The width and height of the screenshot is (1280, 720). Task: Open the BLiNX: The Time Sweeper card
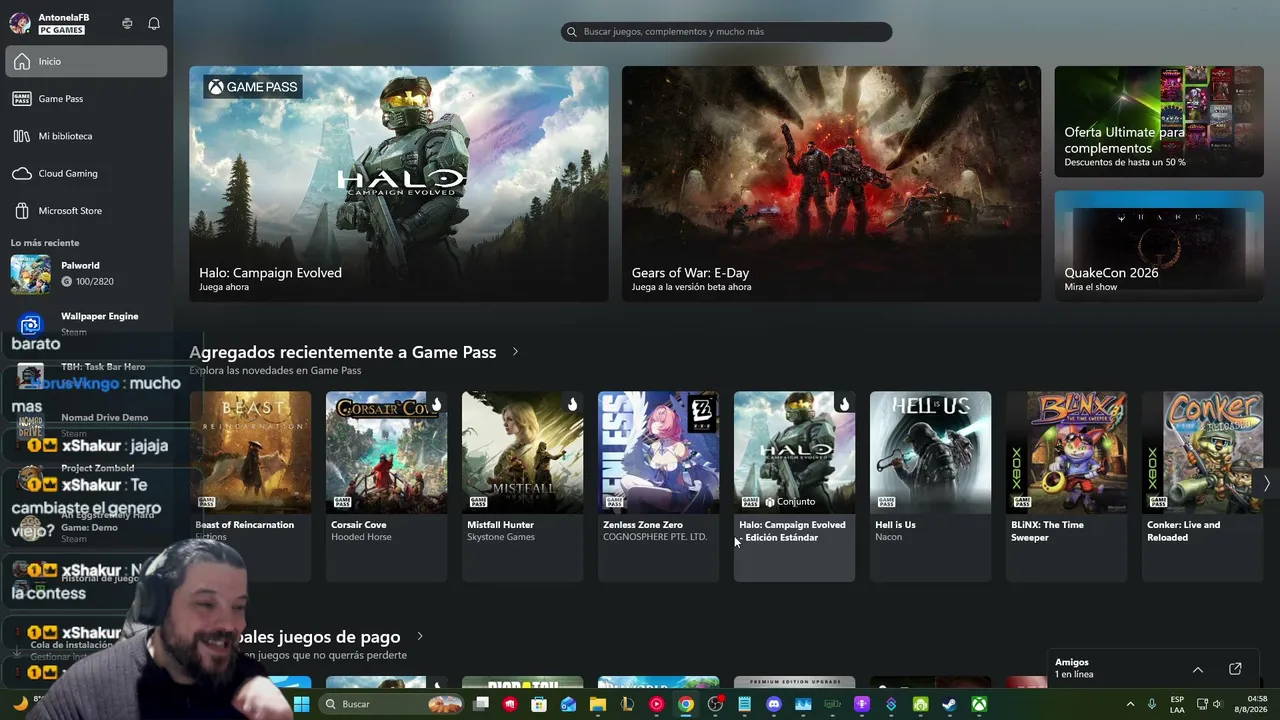click(x=1066, y=486)
